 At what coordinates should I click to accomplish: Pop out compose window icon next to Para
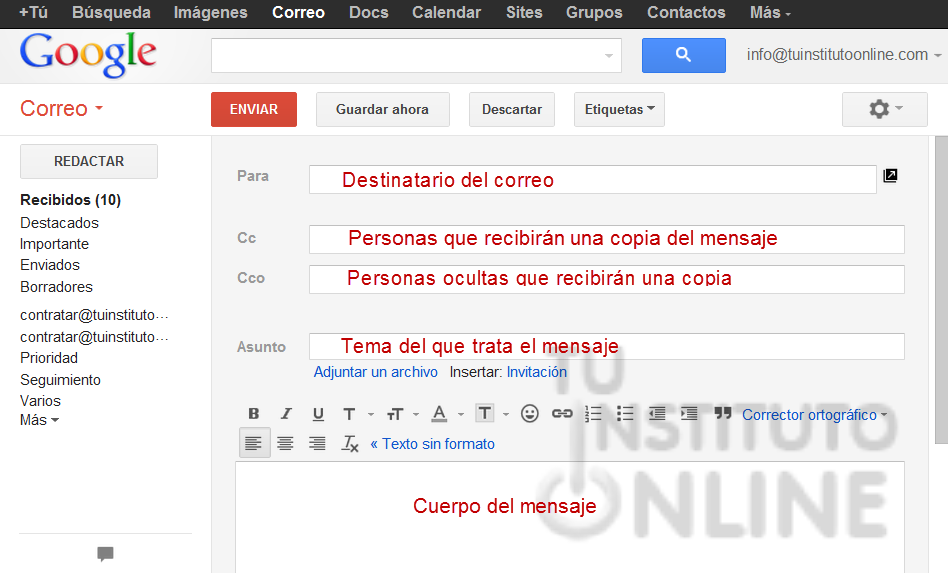click(x=890, y=175)
